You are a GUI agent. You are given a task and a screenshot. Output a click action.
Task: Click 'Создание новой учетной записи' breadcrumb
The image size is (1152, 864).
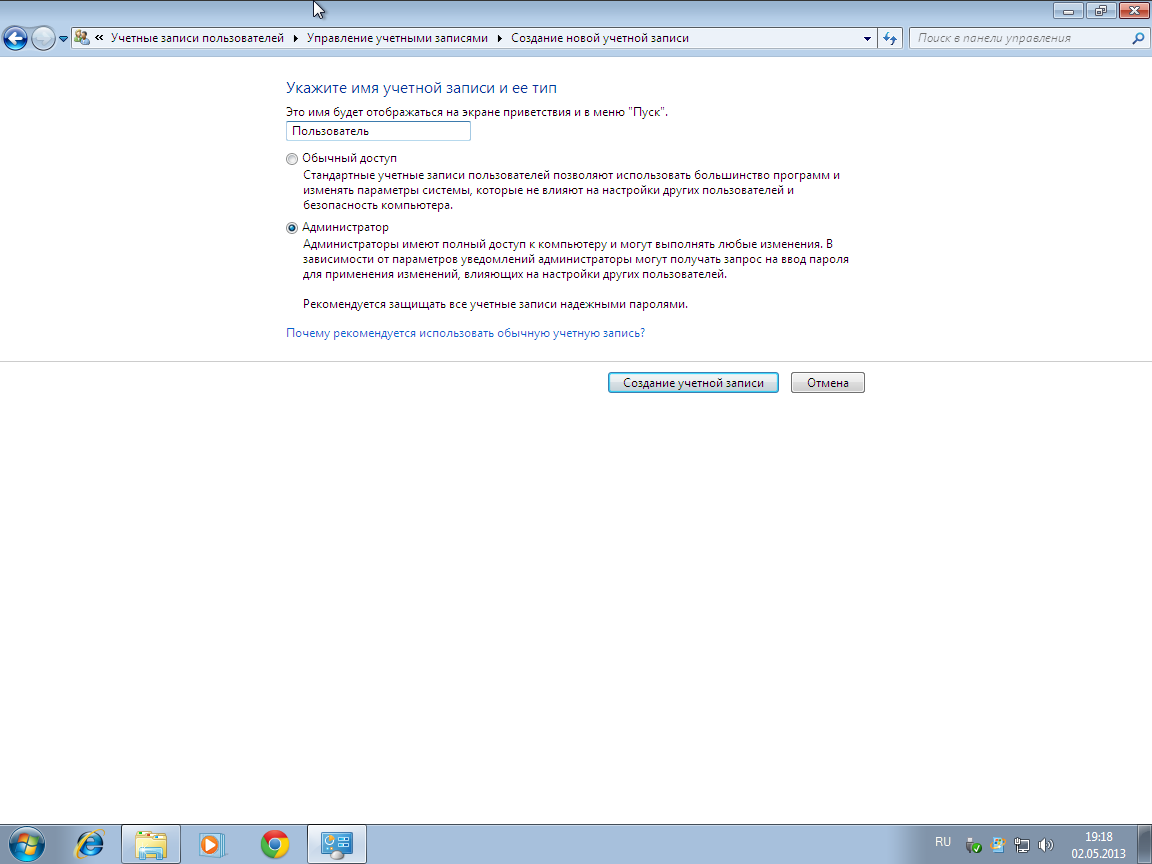(600, 38)
